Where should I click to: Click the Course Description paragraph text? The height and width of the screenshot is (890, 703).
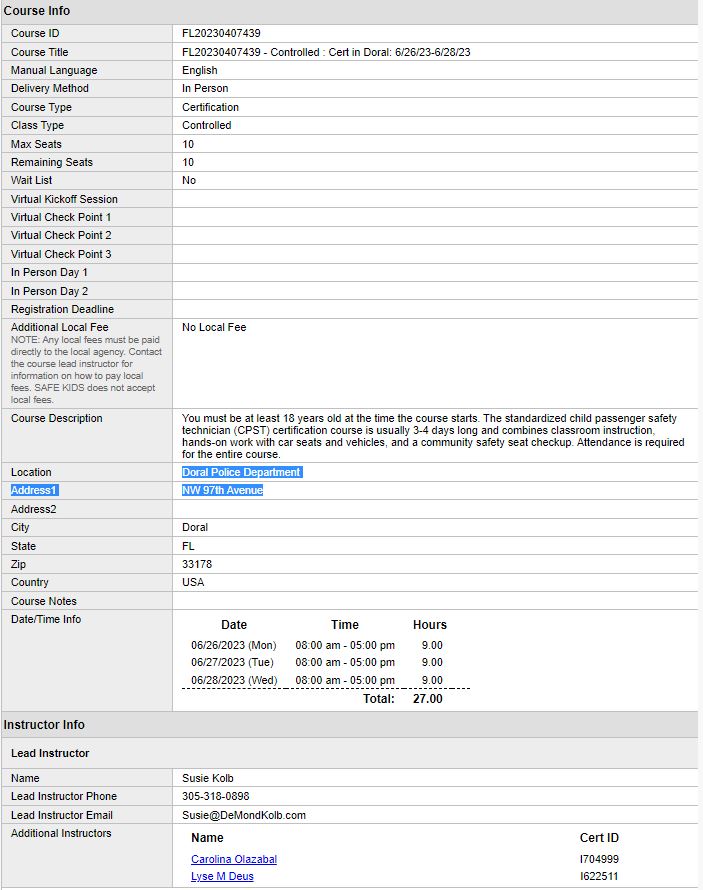pos(433,436)
